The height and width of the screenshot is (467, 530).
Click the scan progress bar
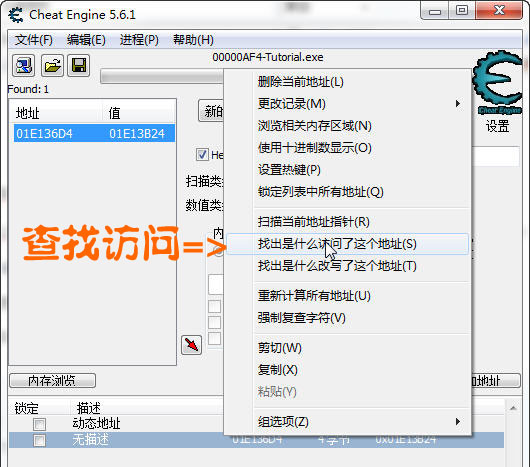tap(162, 77)
